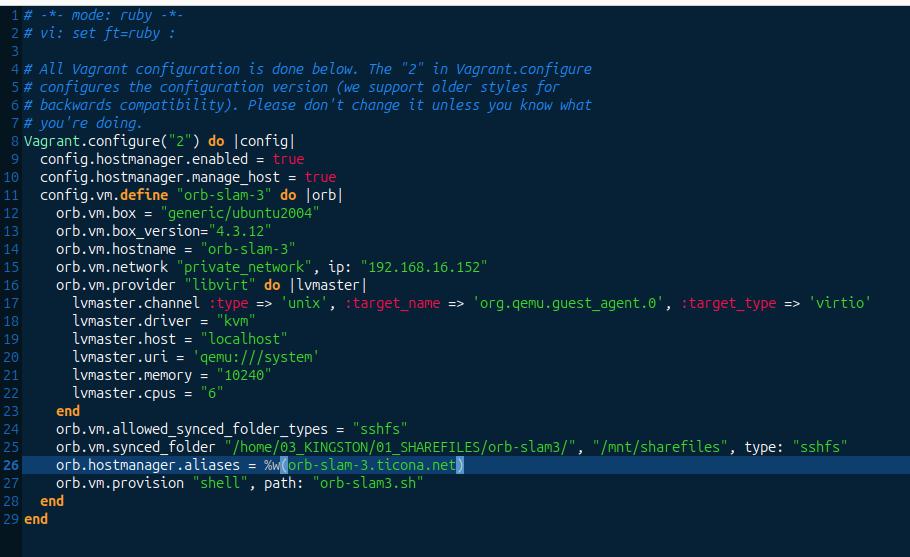Click "true" on the manage_host line
This screenshot has height=557, width=910.
tap(320, 177)
